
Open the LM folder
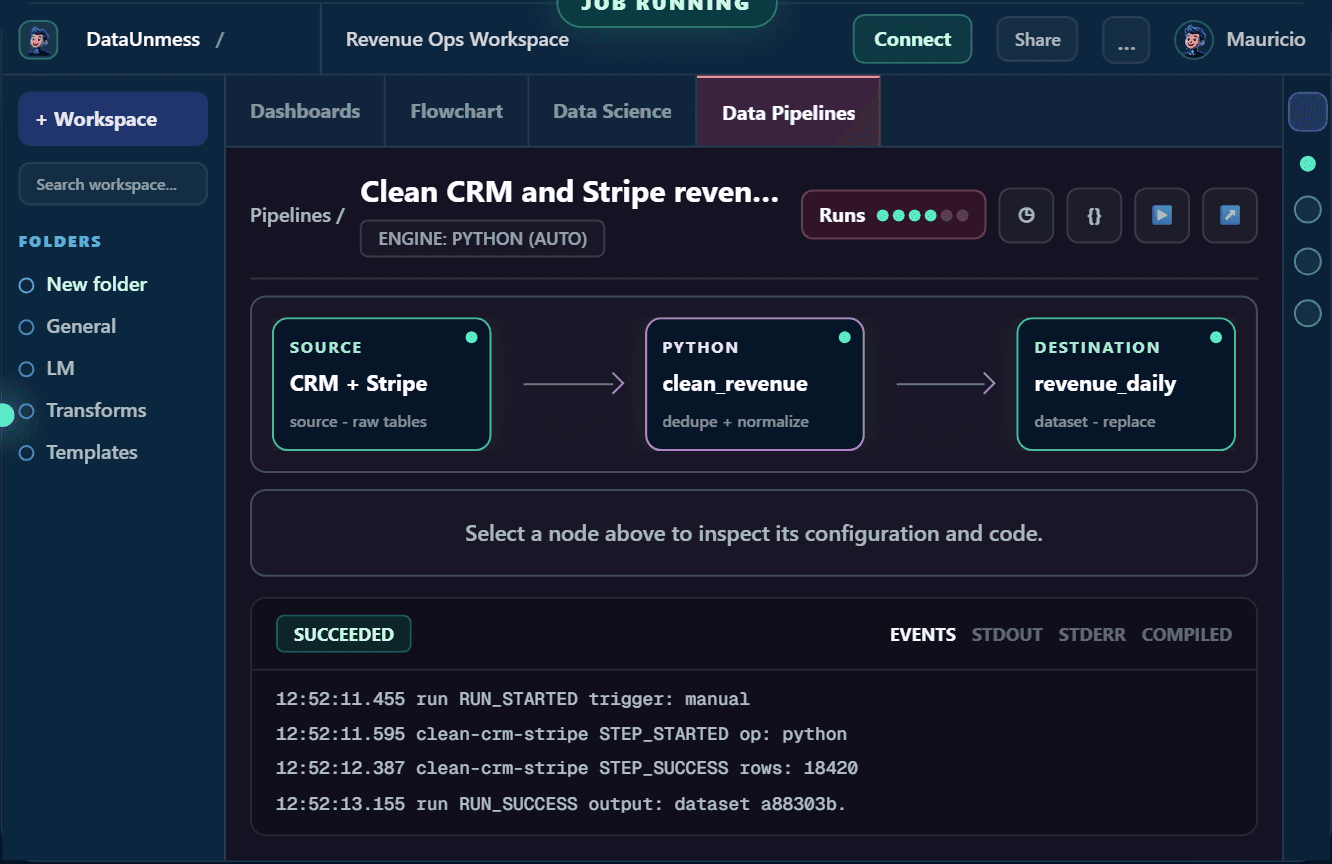click(60, 369)
